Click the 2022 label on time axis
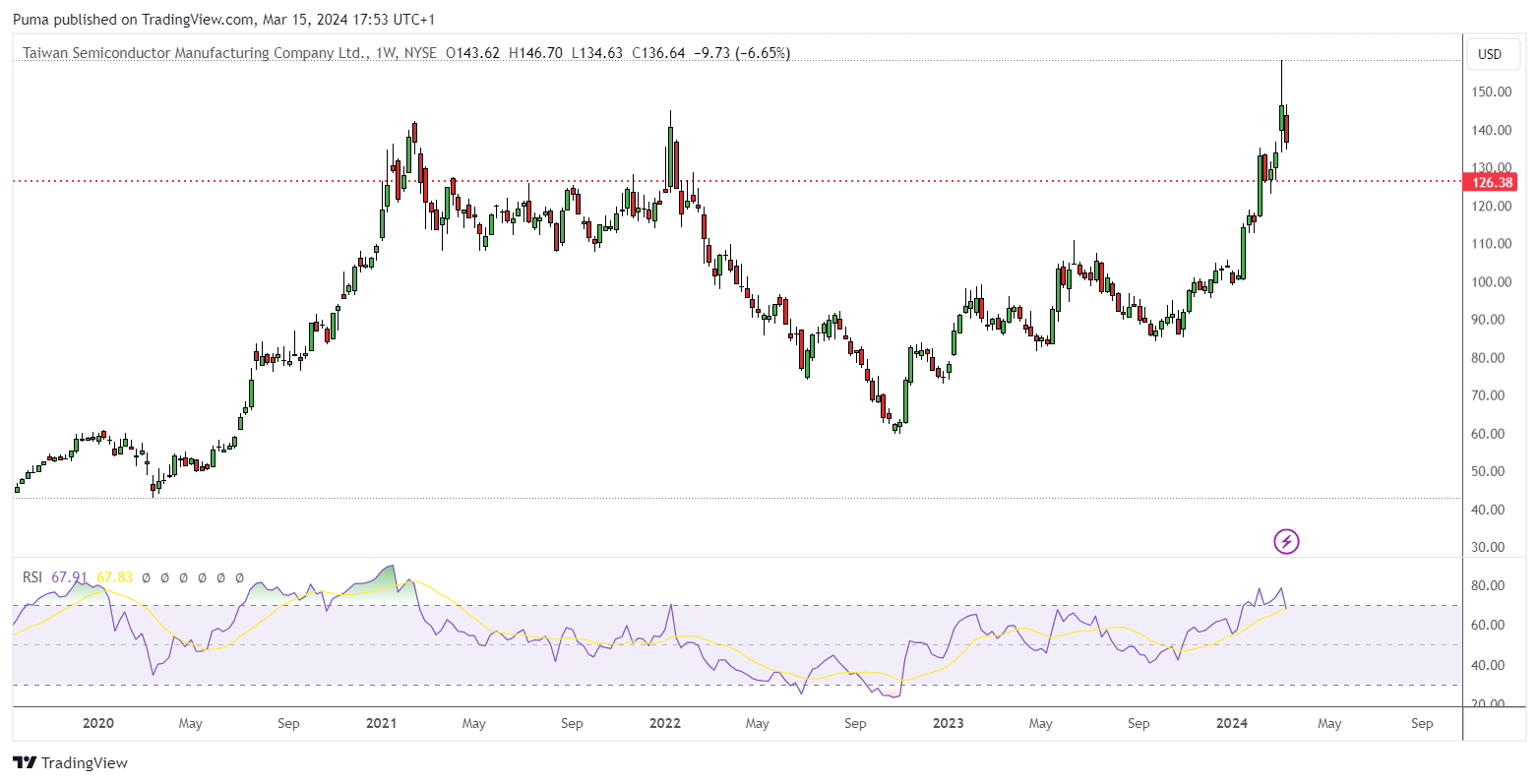The height and width of the screenshot is (784, 1539). click(x=665, y=723)
